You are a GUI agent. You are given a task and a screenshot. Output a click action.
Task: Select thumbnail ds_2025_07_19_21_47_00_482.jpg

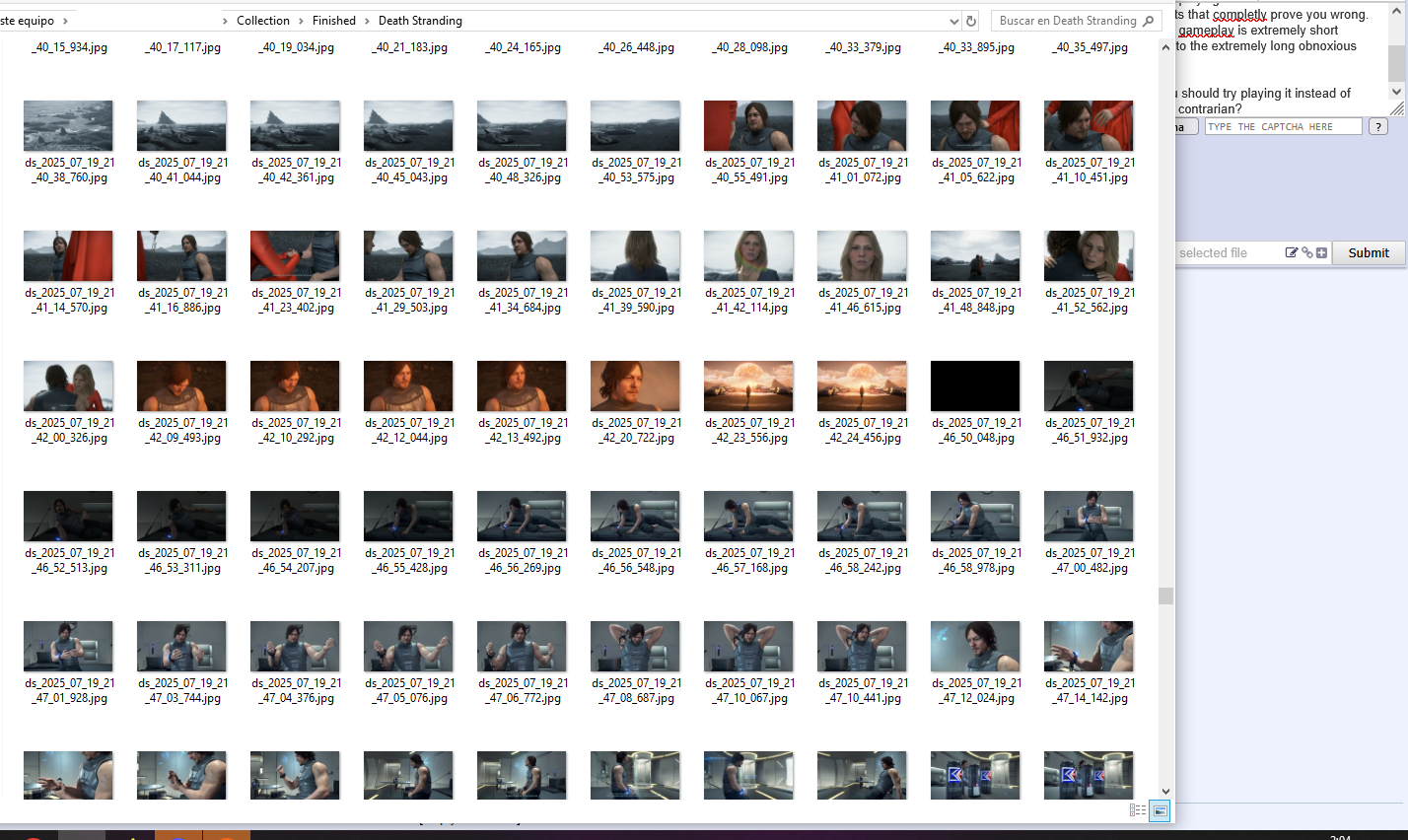1089,517
